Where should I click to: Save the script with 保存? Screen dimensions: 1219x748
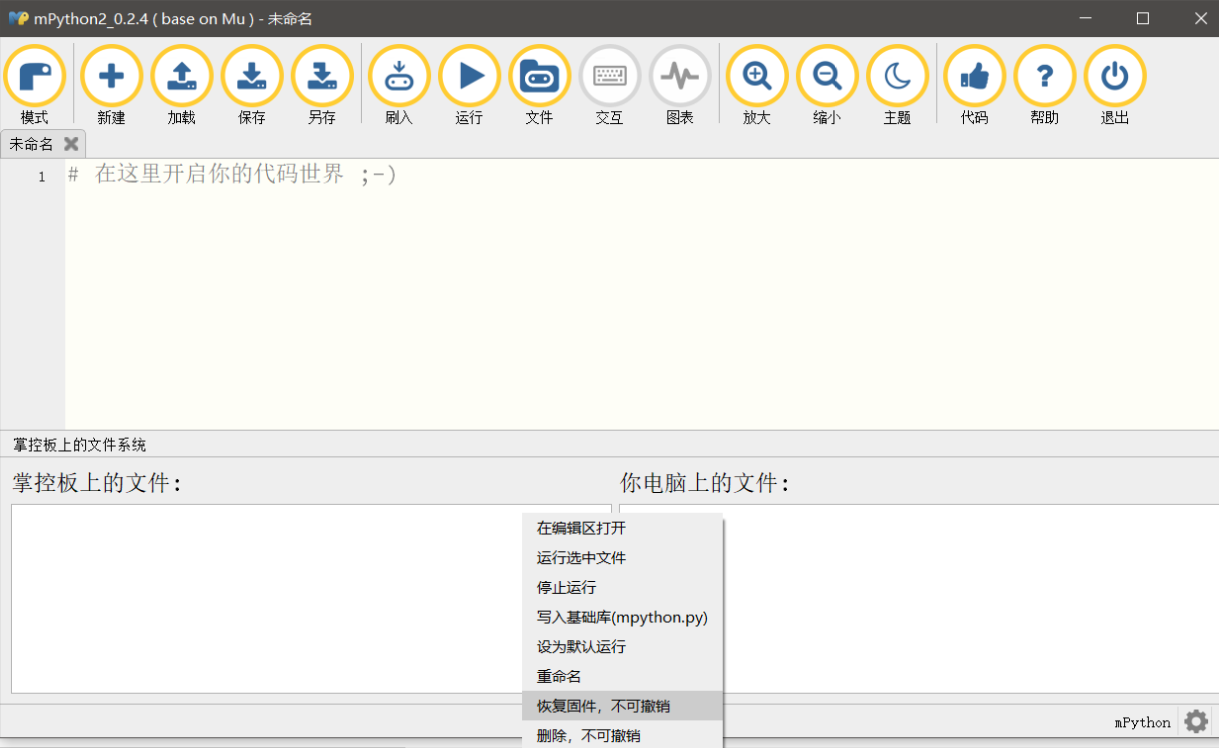[251, 85]
